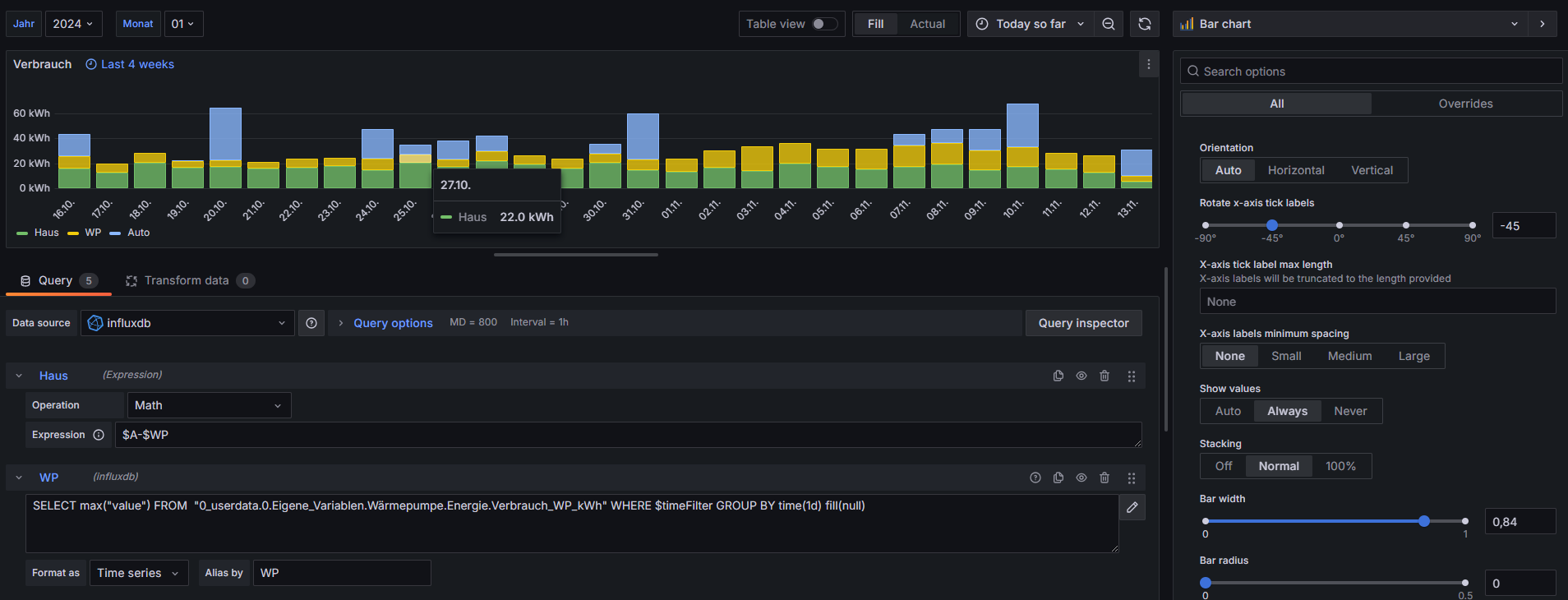The width and height of the screenshot is (1568, 600).
Task: Click the Search options field
Action: click(1371, 72)
